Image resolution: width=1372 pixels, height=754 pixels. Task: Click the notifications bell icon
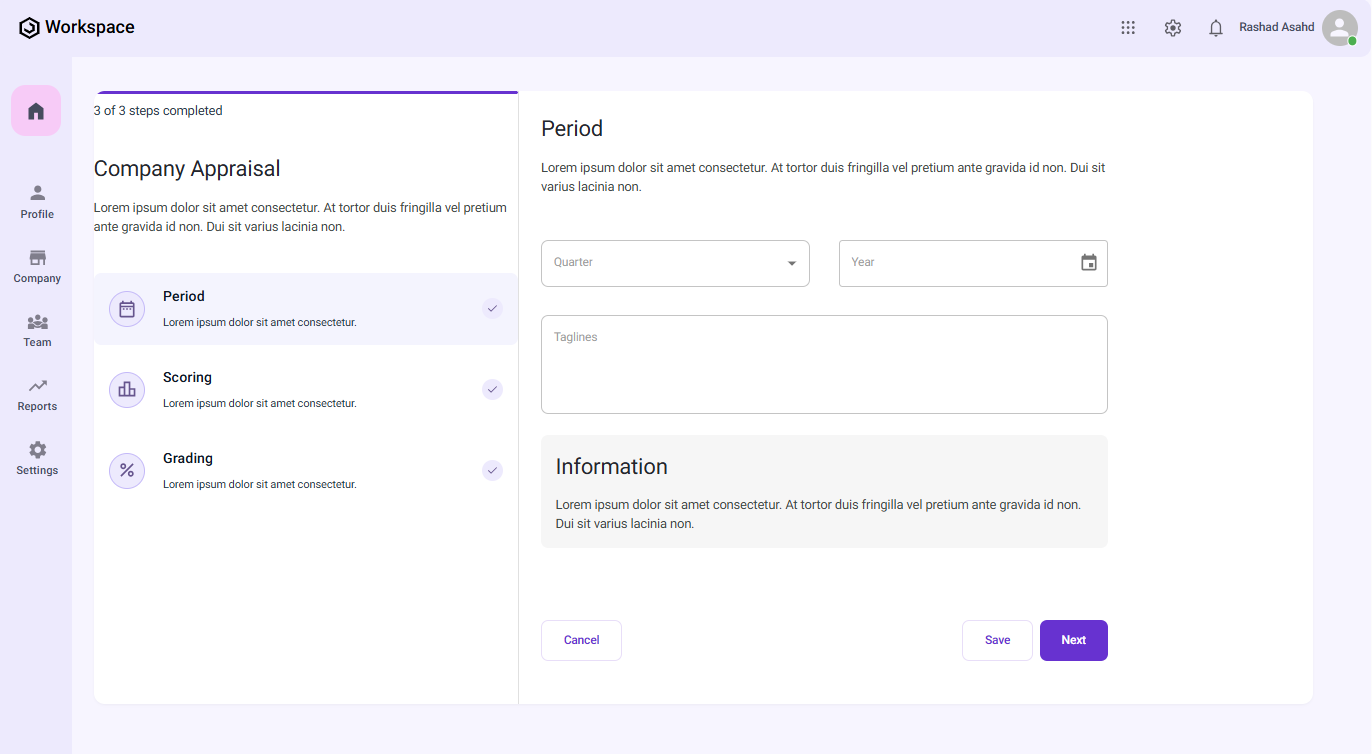click(x=1216, y=28)
